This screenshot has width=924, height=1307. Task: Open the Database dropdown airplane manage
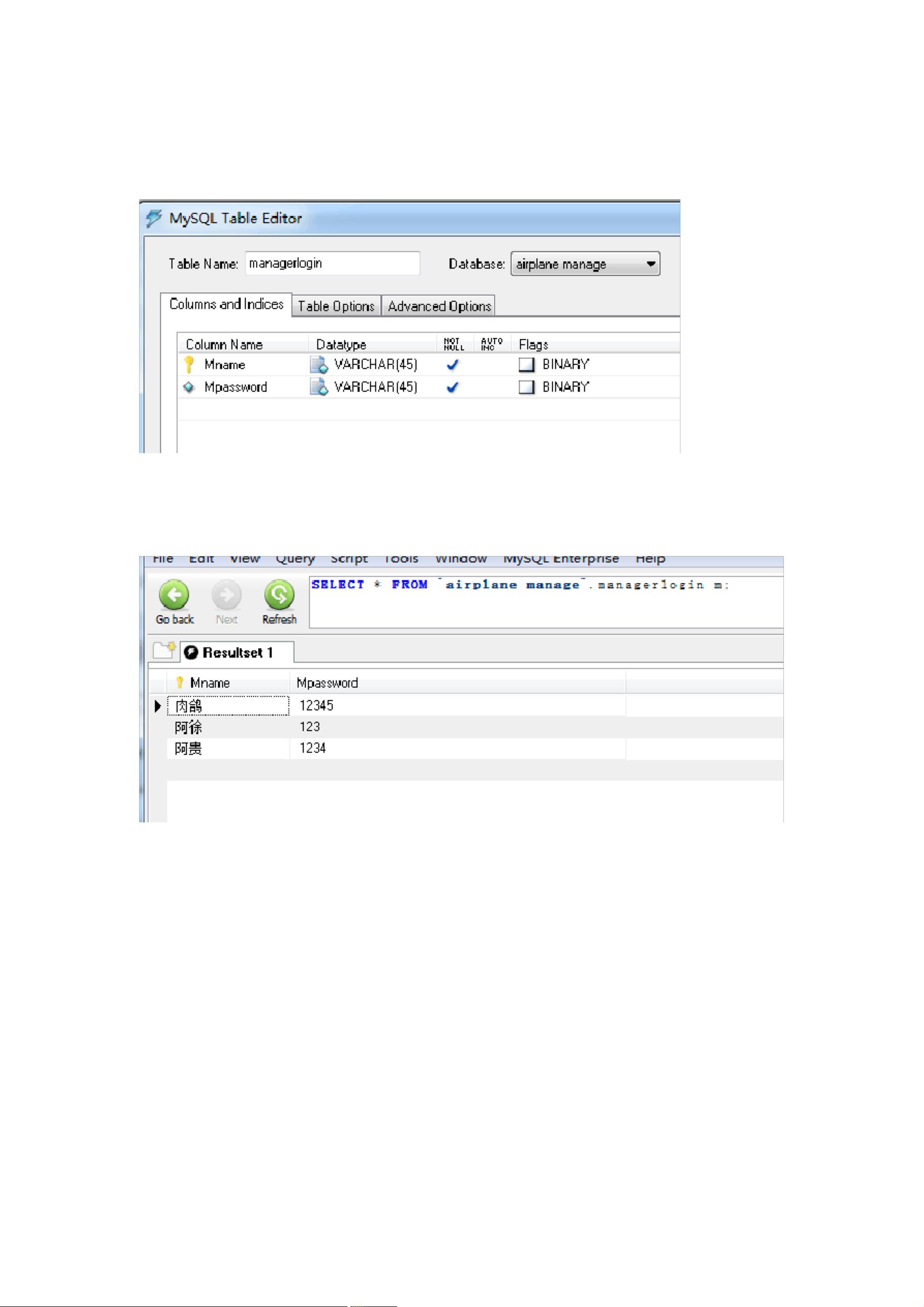(x=585, y=264)
